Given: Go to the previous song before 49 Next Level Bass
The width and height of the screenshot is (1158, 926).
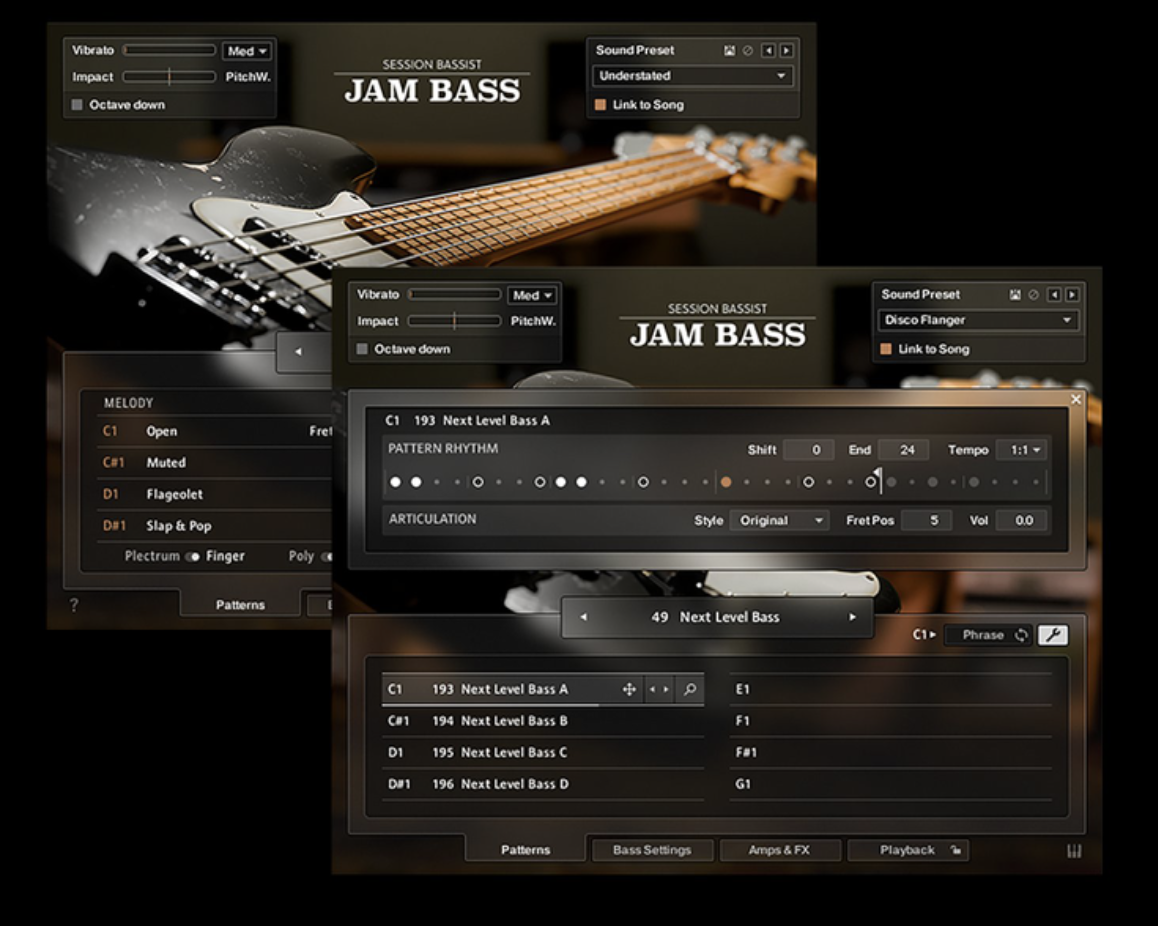Looking at the screenshot, I should [x=583, y=617].
